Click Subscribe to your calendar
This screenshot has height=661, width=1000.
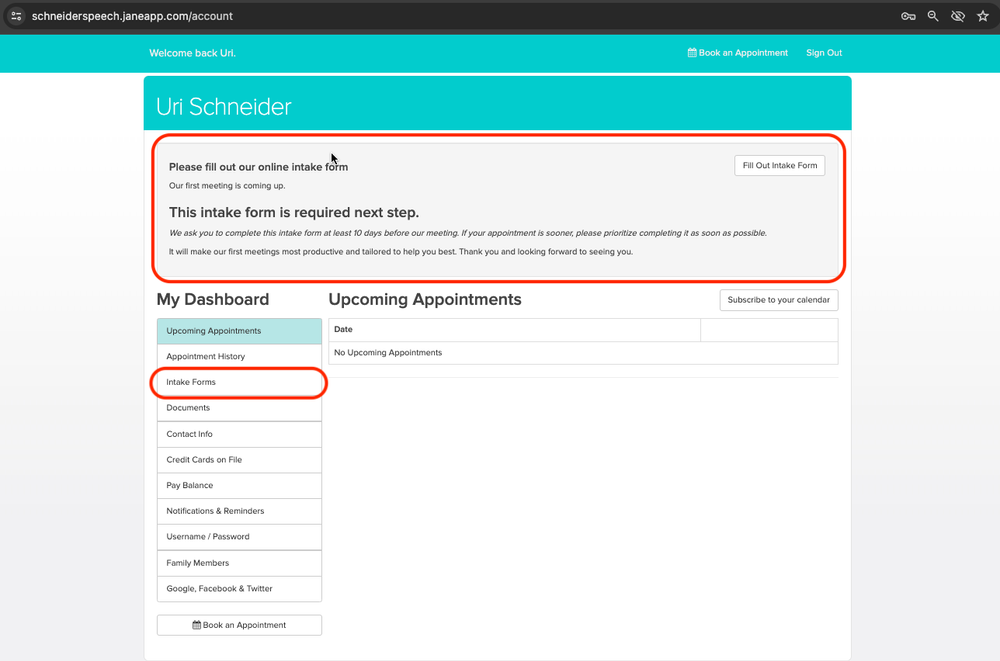[778, 299]
